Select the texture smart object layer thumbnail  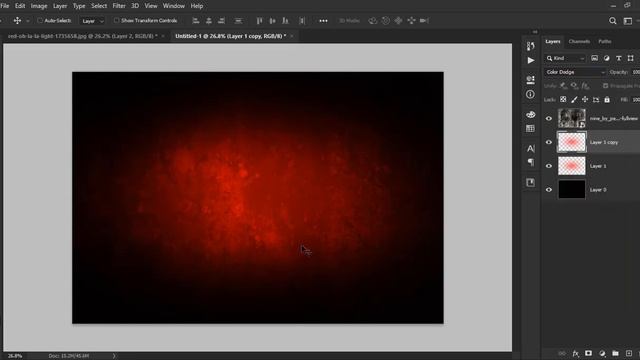pyautogui.click(x=571, y=118)
